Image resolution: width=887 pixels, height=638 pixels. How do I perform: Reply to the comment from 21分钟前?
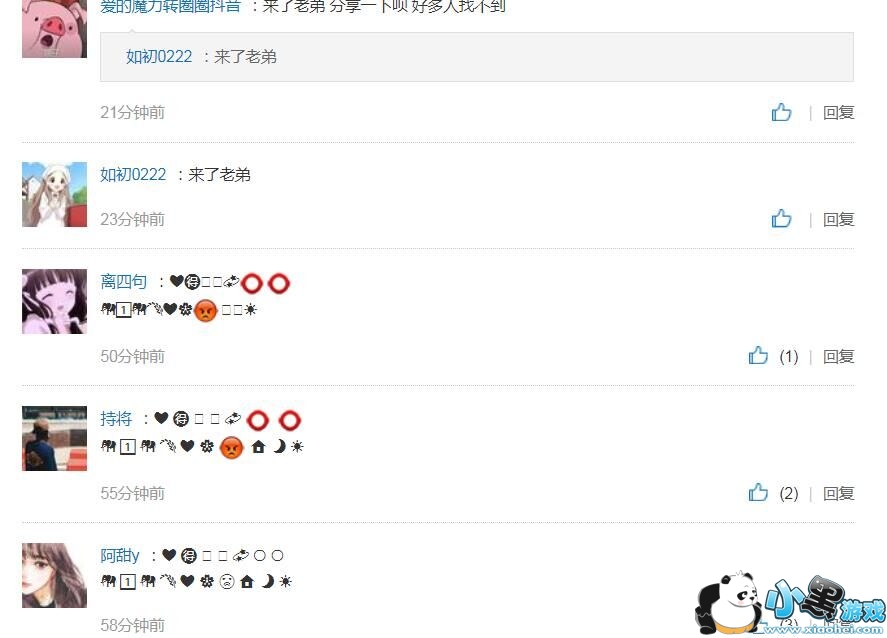point(838,113)
